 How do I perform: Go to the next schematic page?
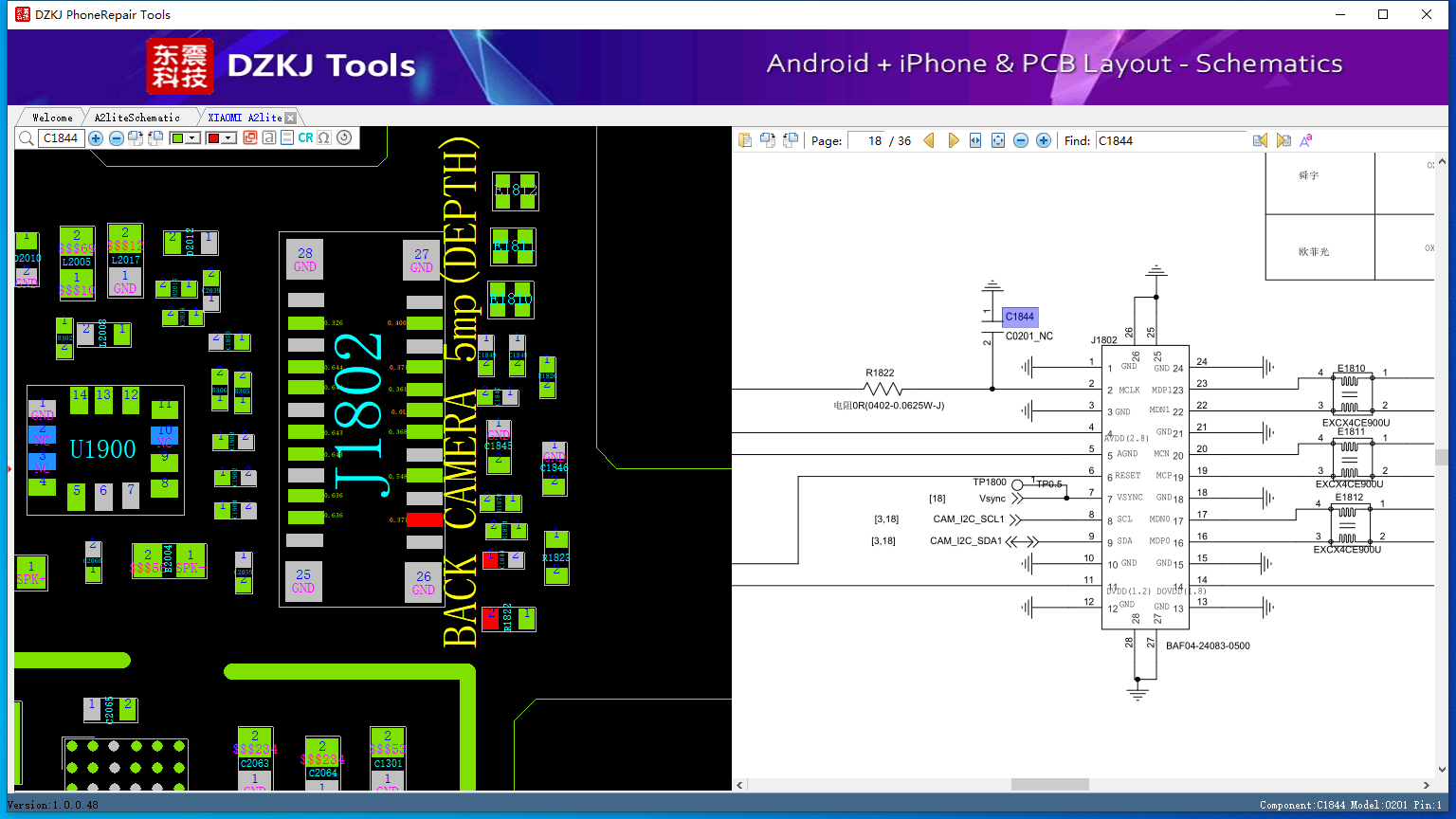click(x=953, y=140)
